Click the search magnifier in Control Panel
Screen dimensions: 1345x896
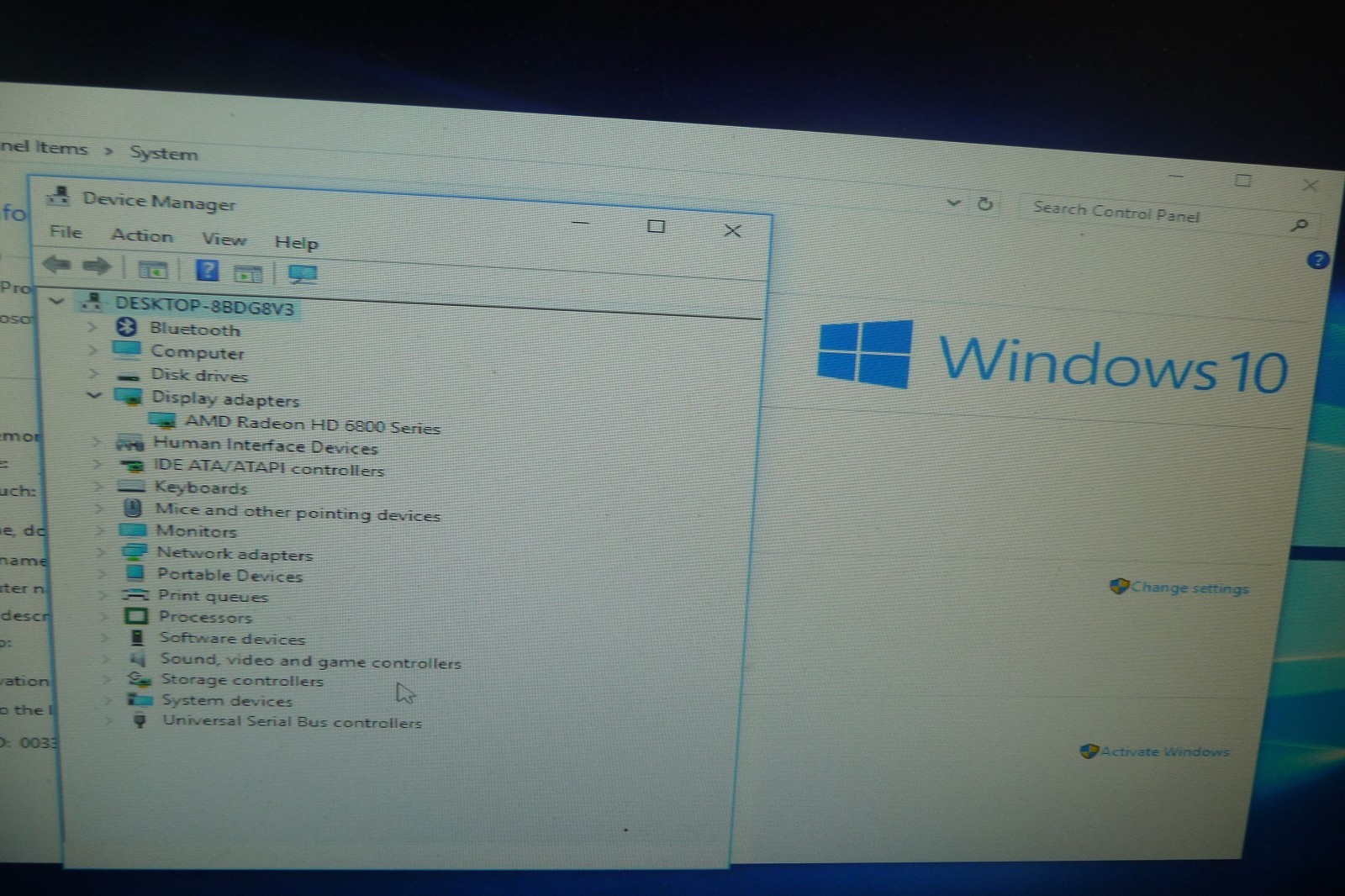1300,224
